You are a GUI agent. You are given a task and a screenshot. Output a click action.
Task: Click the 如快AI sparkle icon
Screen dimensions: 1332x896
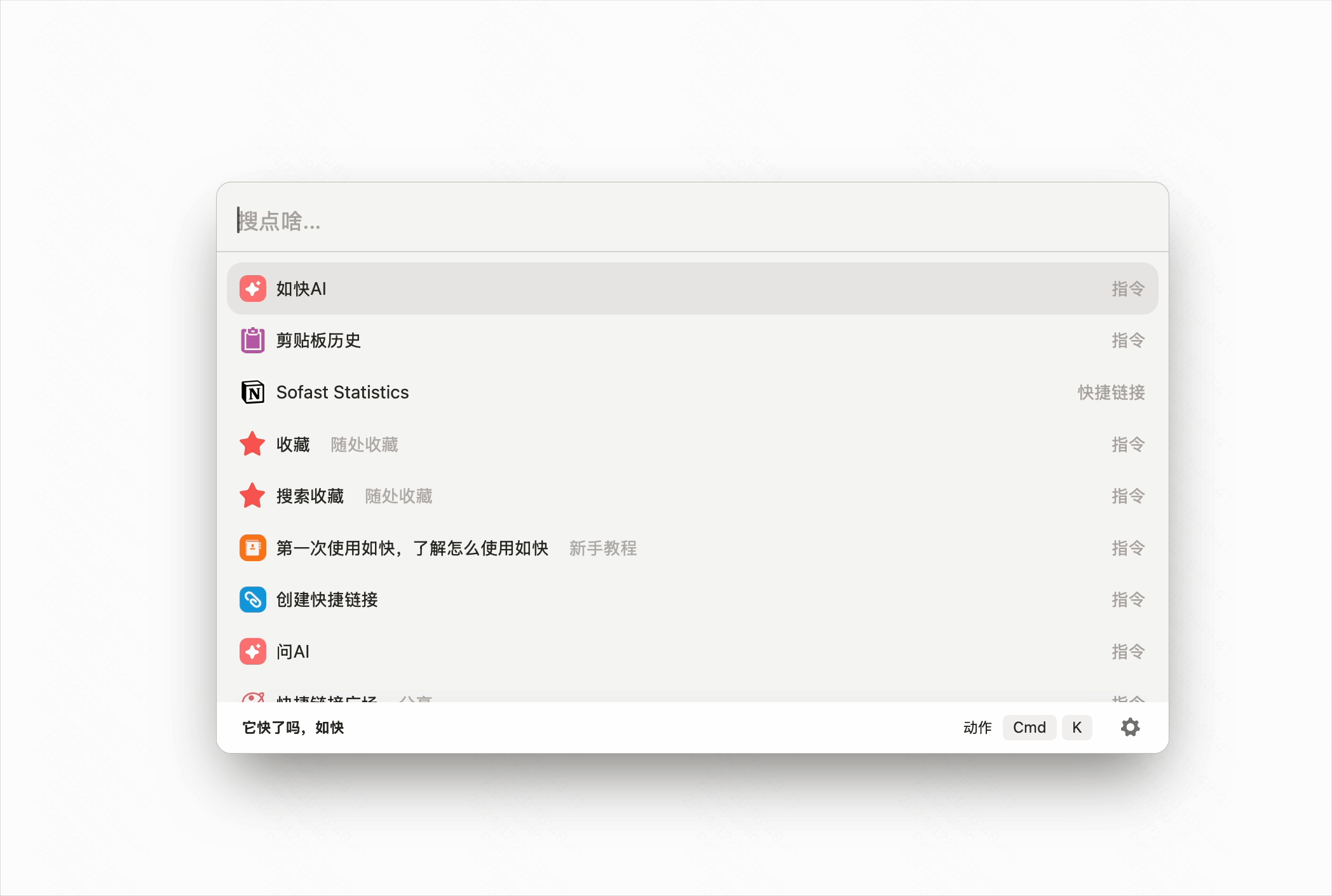[252, 288]
